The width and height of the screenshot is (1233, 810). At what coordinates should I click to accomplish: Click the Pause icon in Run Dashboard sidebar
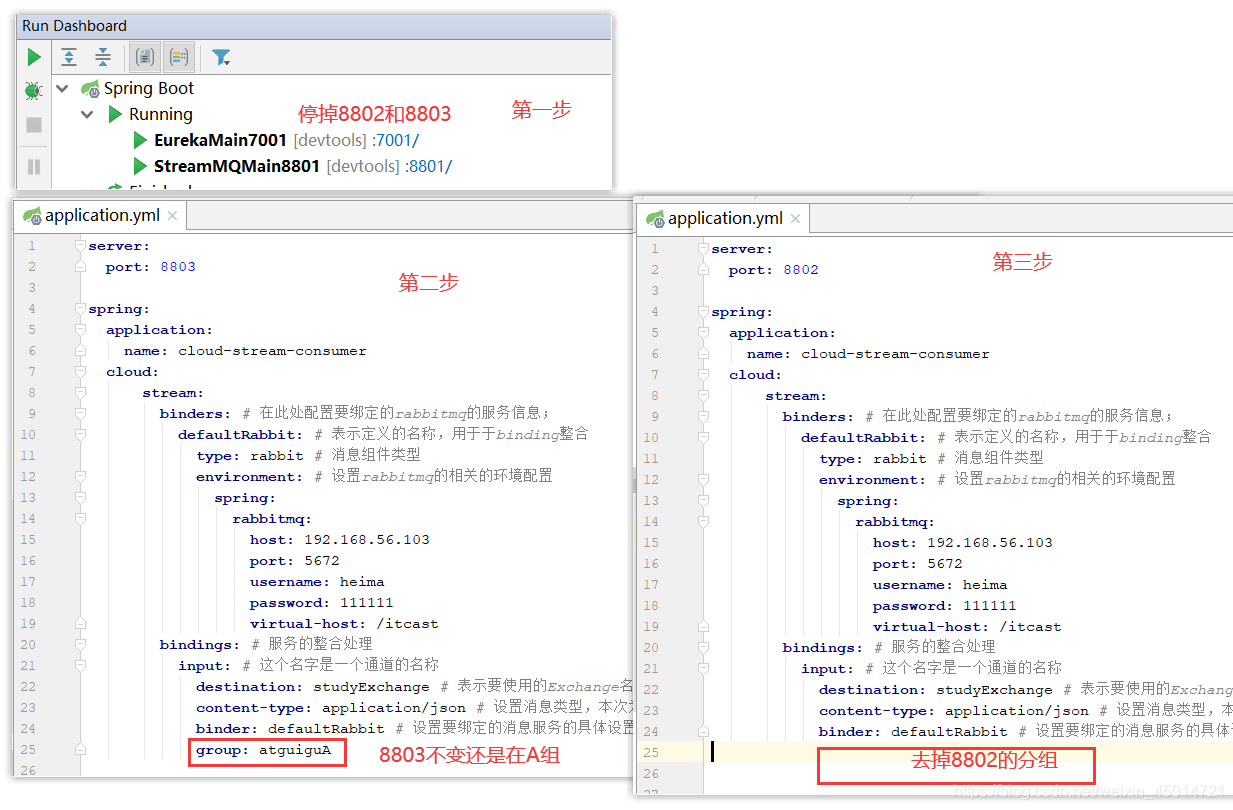(34, 166)
